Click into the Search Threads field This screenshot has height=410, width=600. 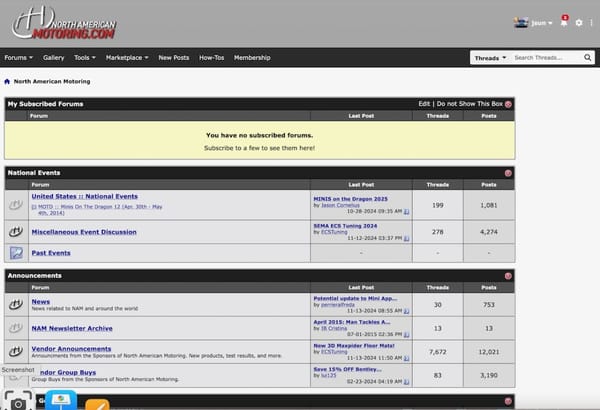click(x=546, y=58)
